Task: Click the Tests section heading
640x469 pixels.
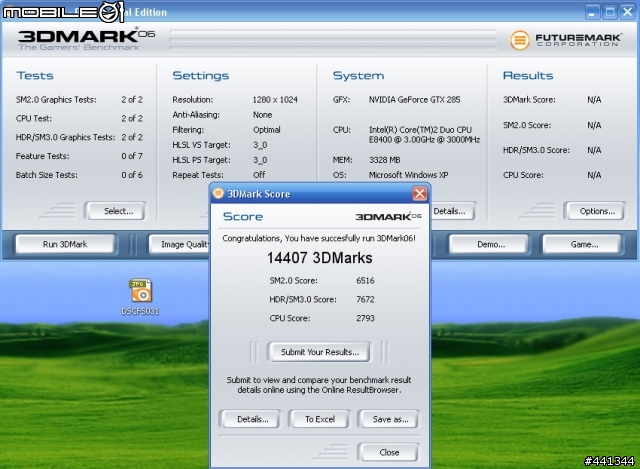Action: pyautogui.click(x=35, y=76)
